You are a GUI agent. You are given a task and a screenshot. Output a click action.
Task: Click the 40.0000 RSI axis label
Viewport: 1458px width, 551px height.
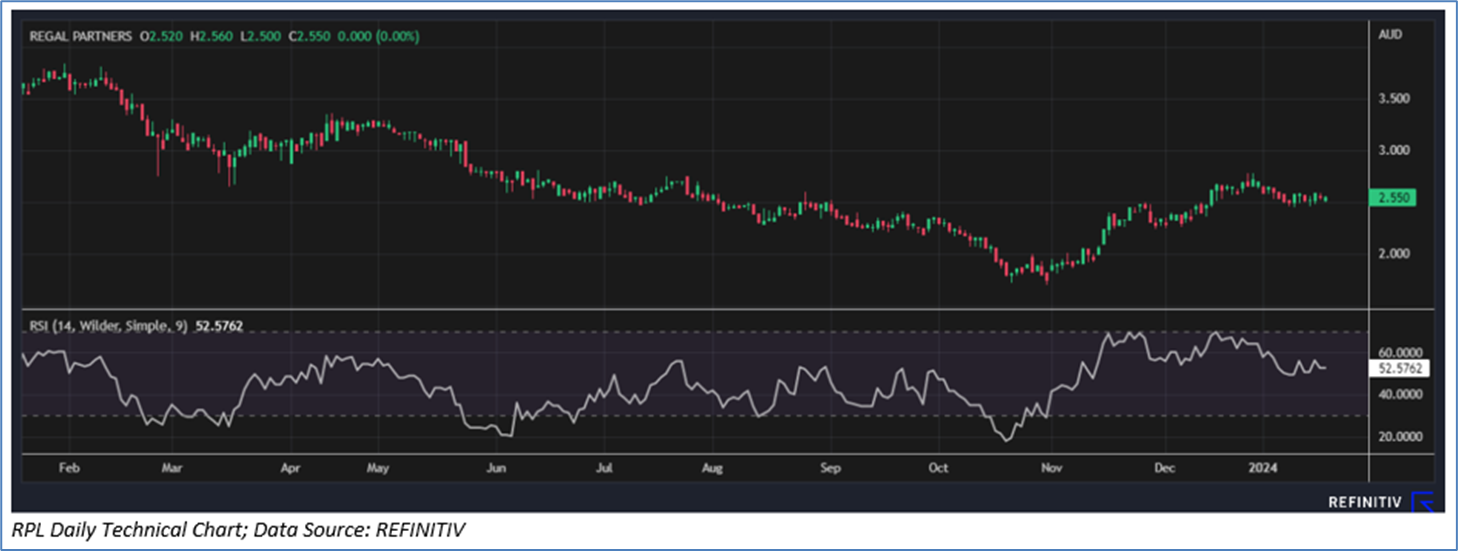(x=1400, y=395)
